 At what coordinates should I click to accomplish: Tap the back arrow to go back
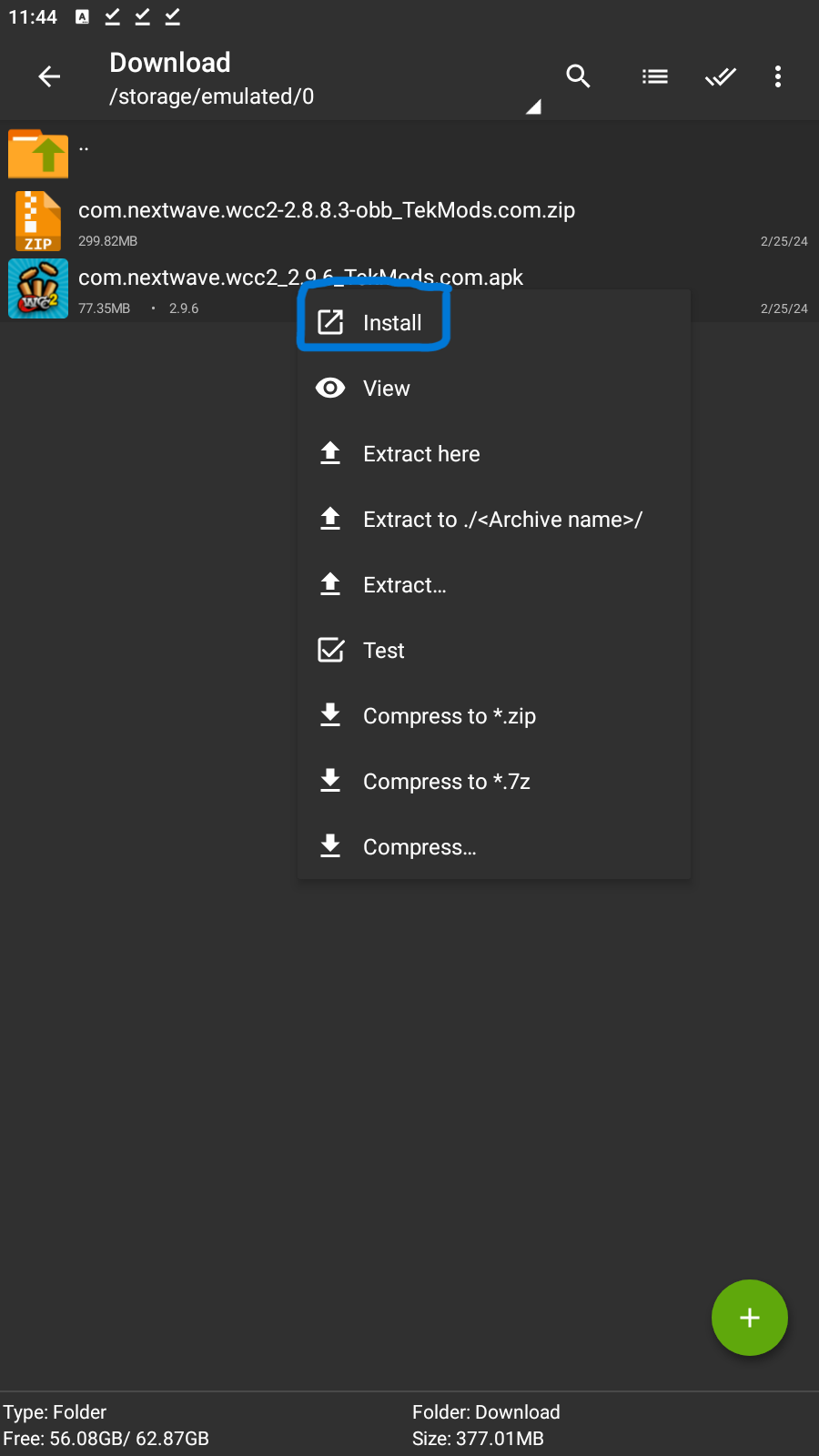(x=49, y=76)
